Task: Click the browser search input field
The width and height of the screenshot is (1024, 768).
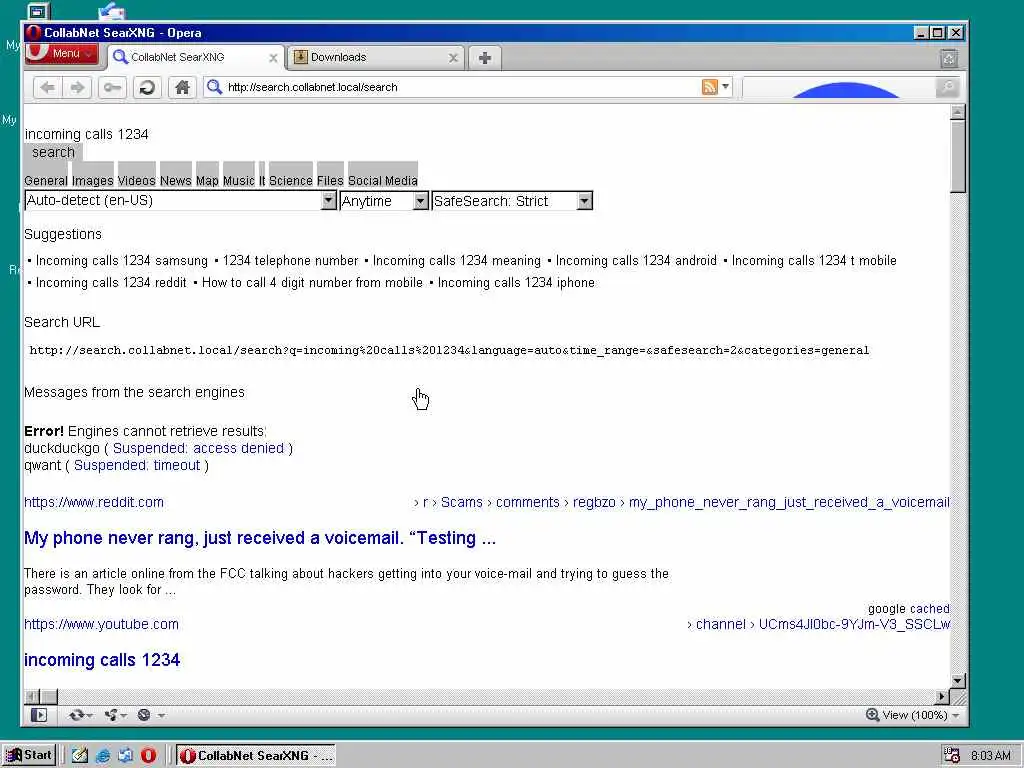Action: point(839,87)
